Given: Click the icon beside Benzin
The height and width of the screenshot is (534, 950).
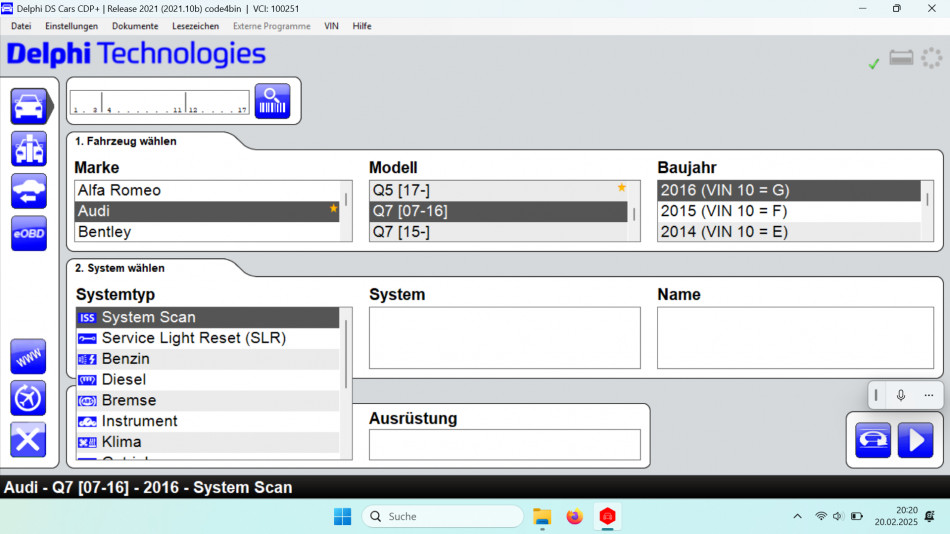Looking at the screenshot, I should (x=87, y=359).
